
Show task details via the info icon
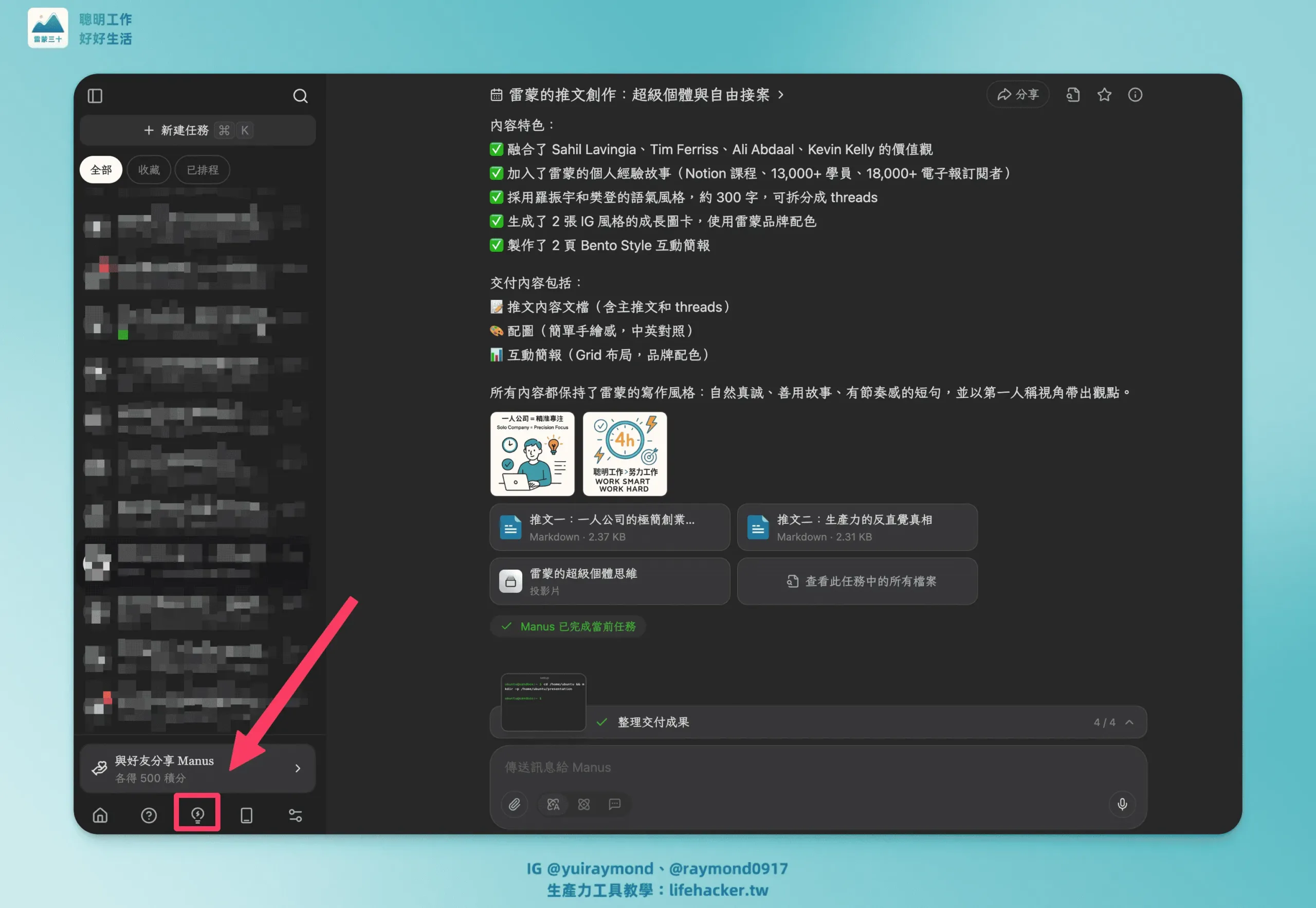tap(1135, 95)
